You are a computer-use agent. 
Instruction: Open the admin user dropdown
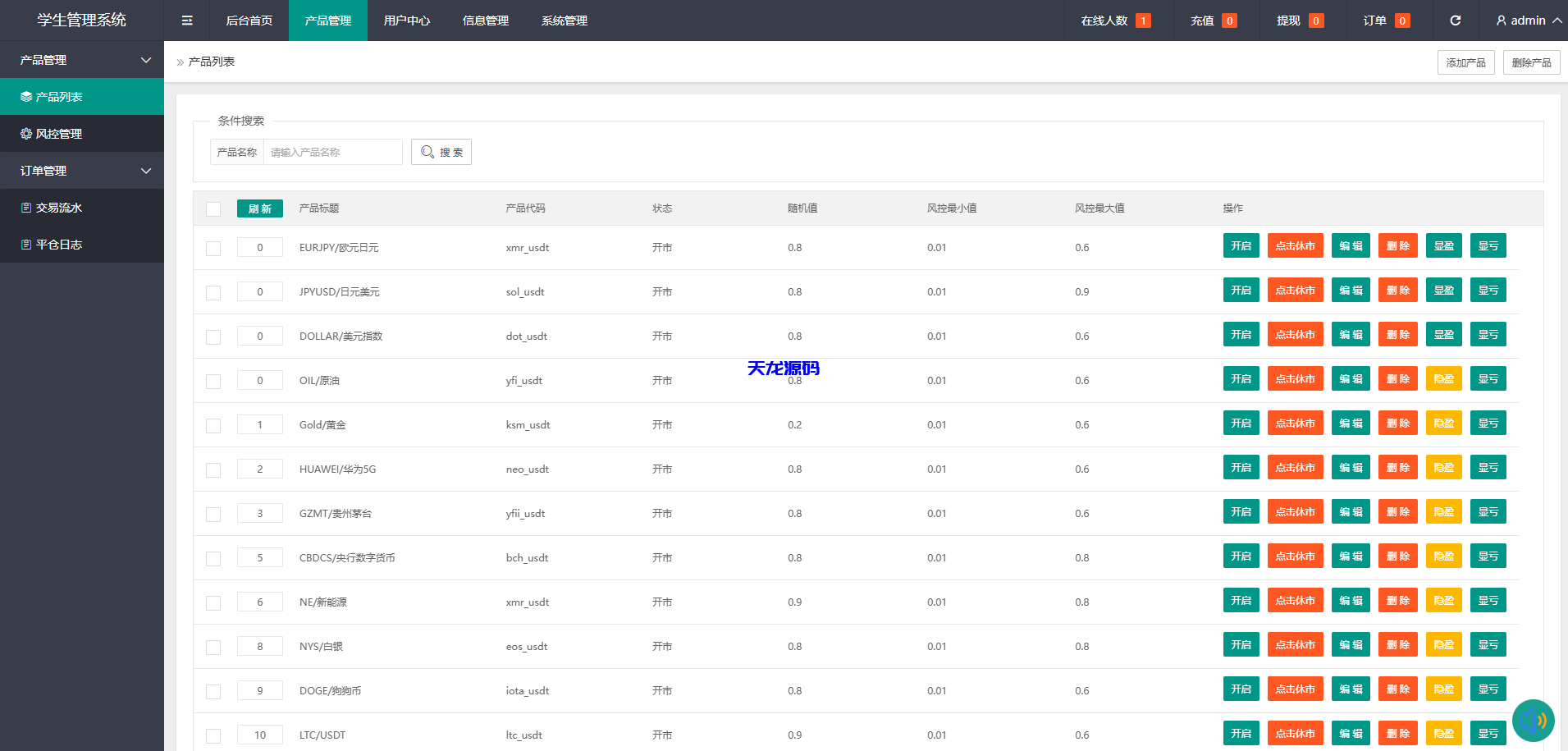tap(1528, 21)
